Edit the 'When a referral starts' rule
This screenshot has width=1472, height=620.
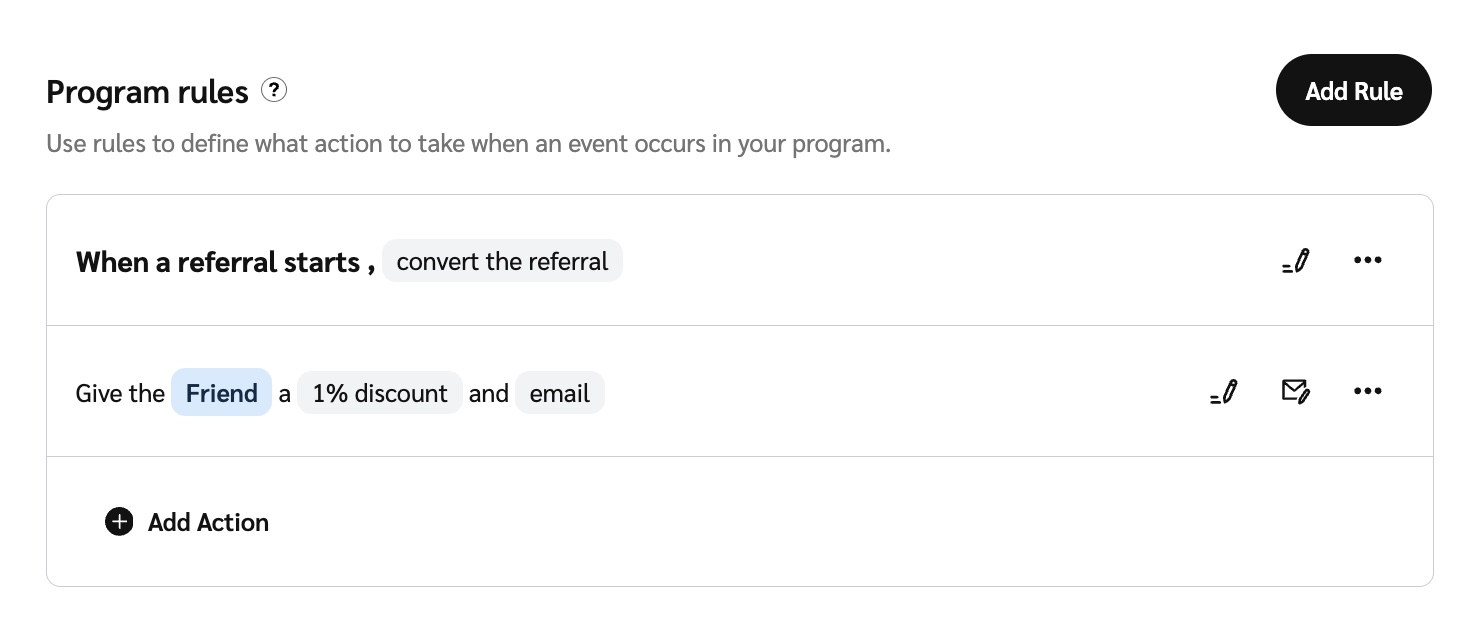click(1296, 261)
